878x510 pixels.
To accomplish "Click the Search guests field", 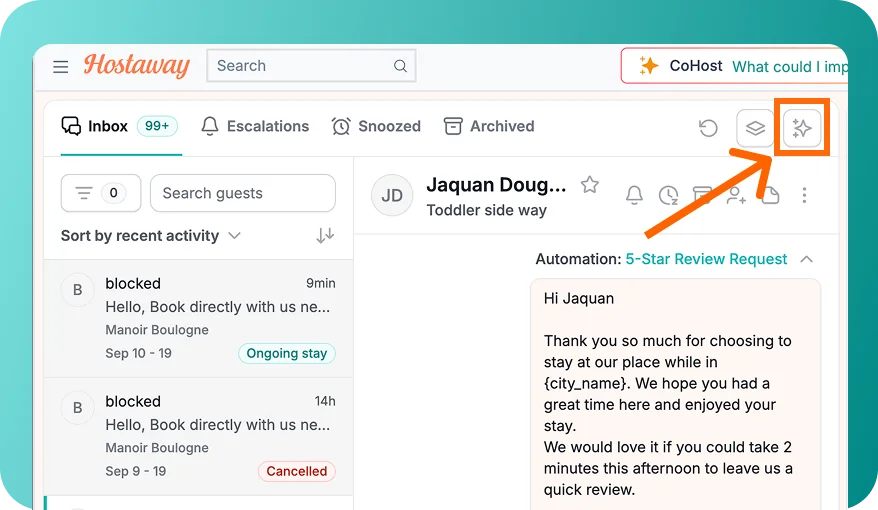I will tap(243, 193).
